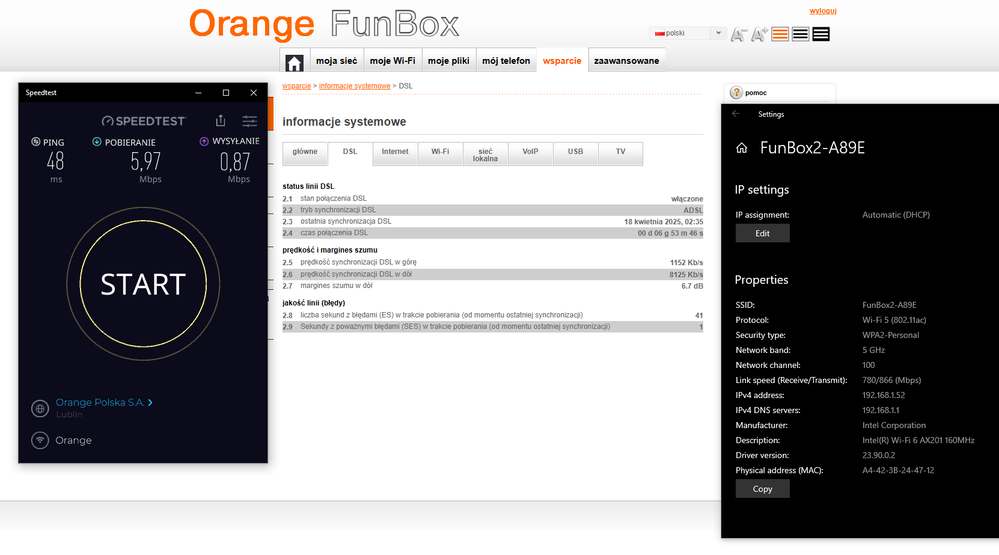Click the pomoc question mark icon
Viewport: 999px width, 555px height.
click(x=737, y=93)
